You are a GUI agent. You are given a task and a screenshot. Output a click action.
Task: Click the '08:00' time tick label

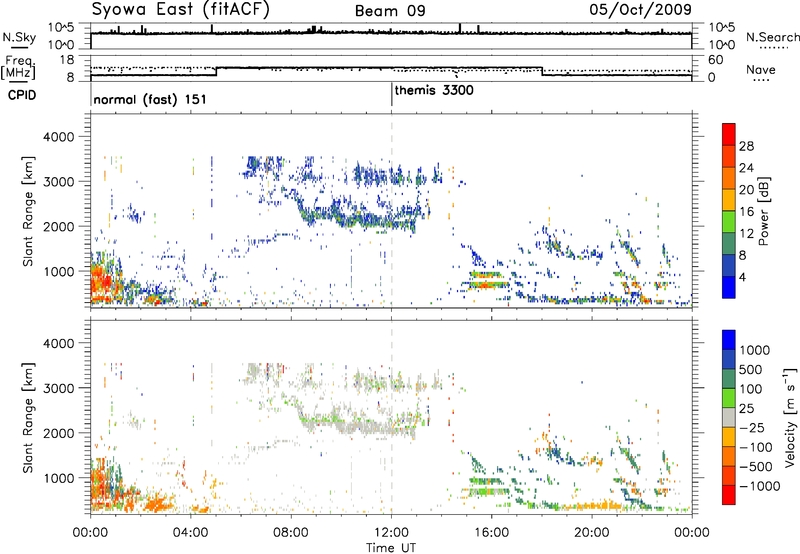290,533
